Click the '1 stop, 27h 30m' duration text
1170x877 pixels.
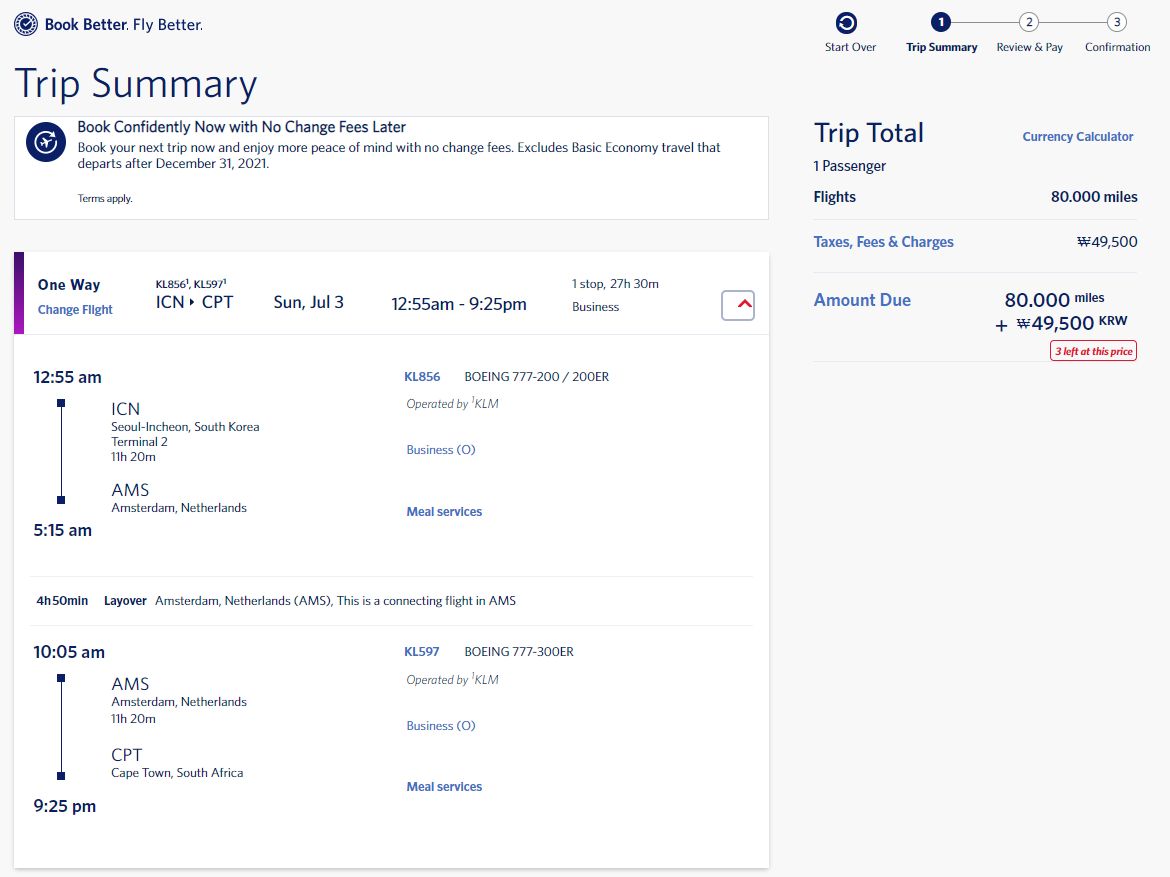[616, 284]
